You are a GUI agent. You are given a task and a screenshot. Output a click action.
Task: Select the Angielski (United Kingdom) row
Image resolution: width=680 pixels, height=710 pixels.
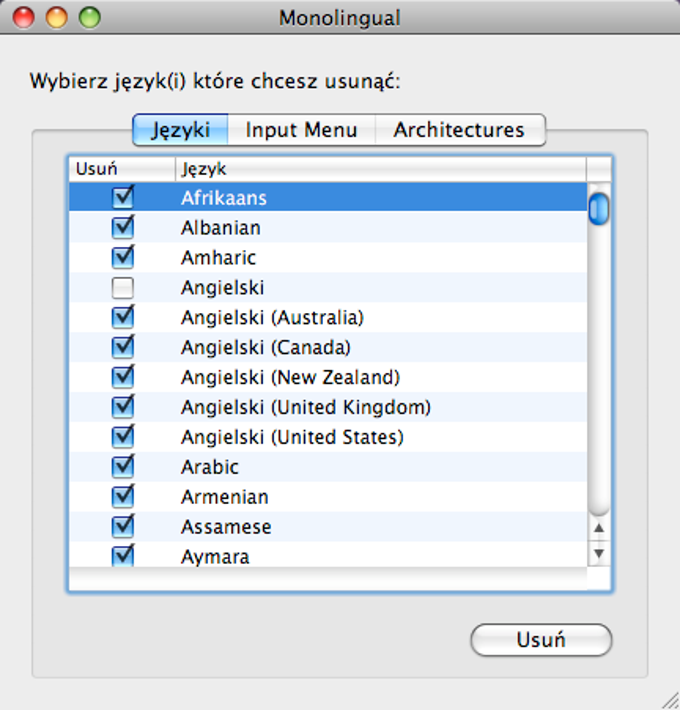coord(328,407)
